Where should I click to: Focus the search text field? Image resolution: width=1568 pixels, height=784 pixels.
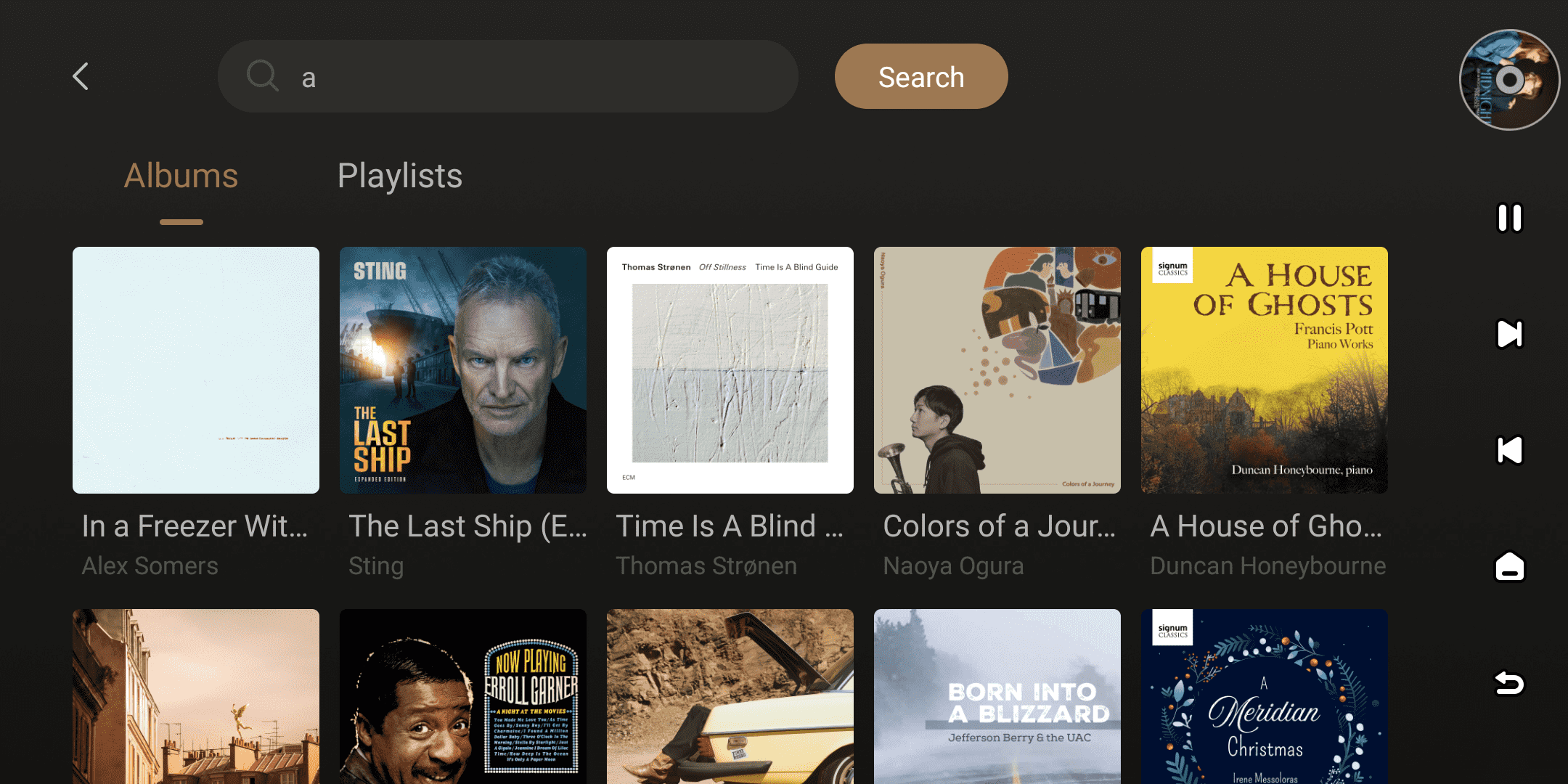click(x=537, y=76)
